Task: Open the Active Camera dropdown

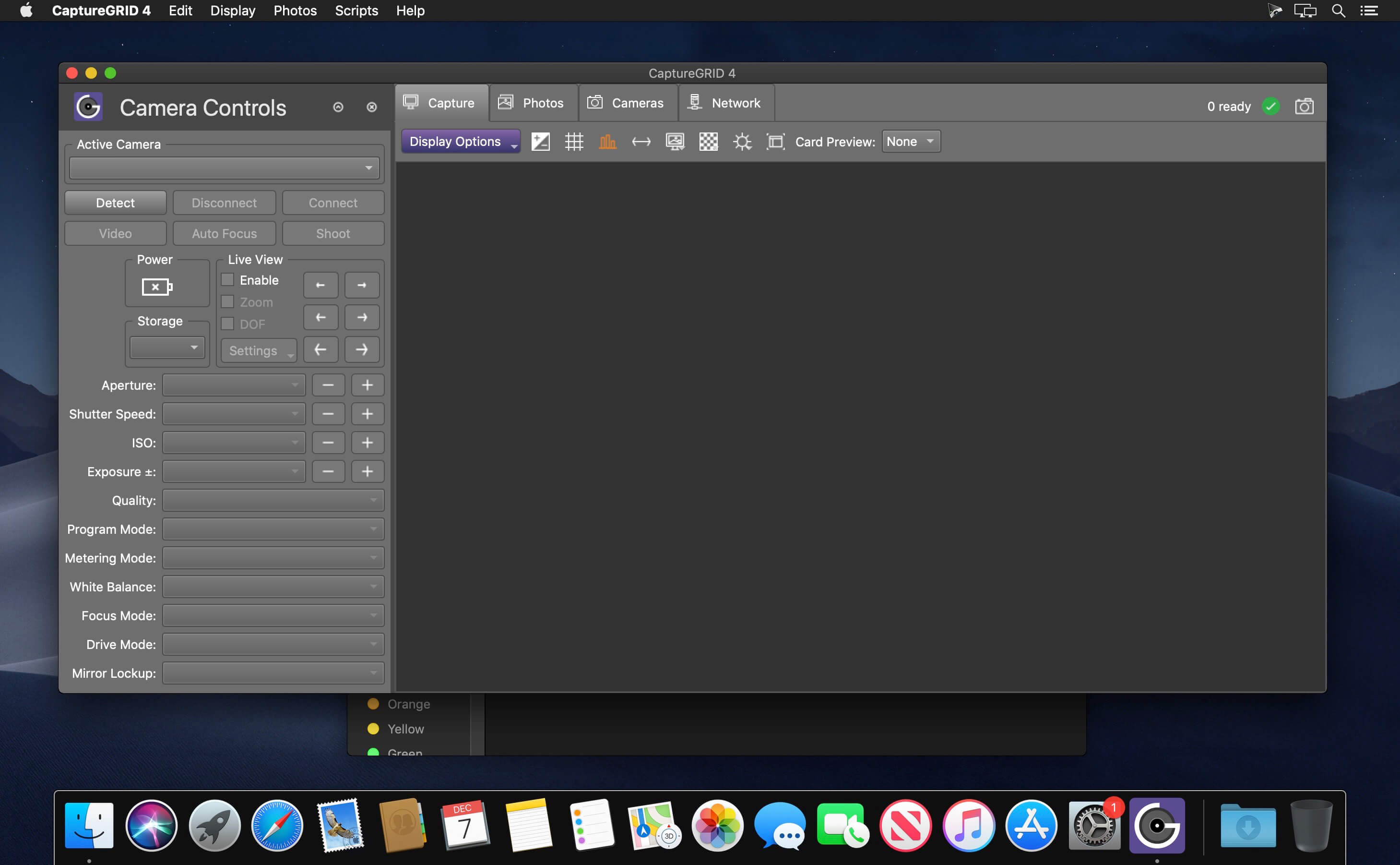Action: (224, 168)
